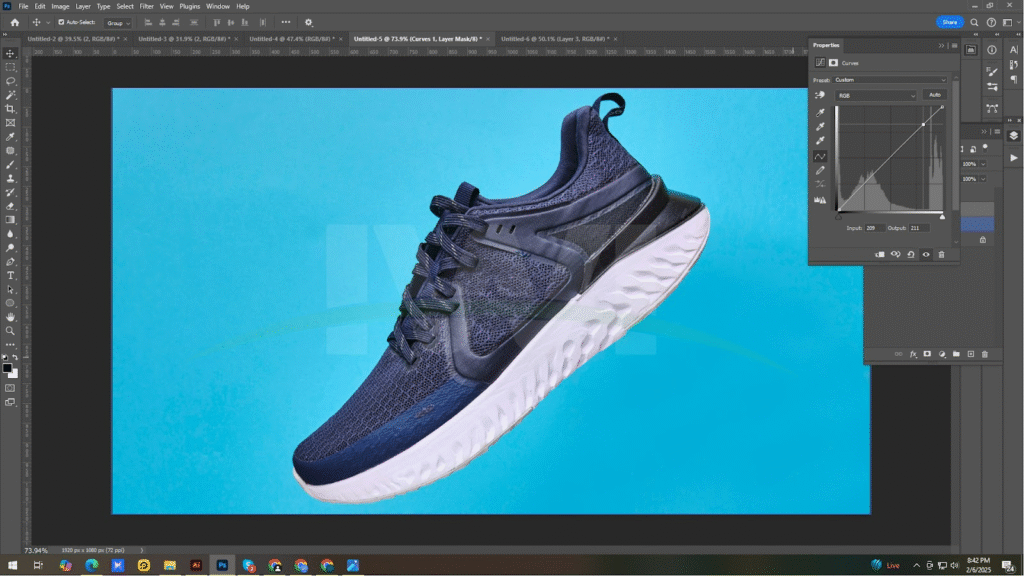Select the Lasso tool

point(10,81)
